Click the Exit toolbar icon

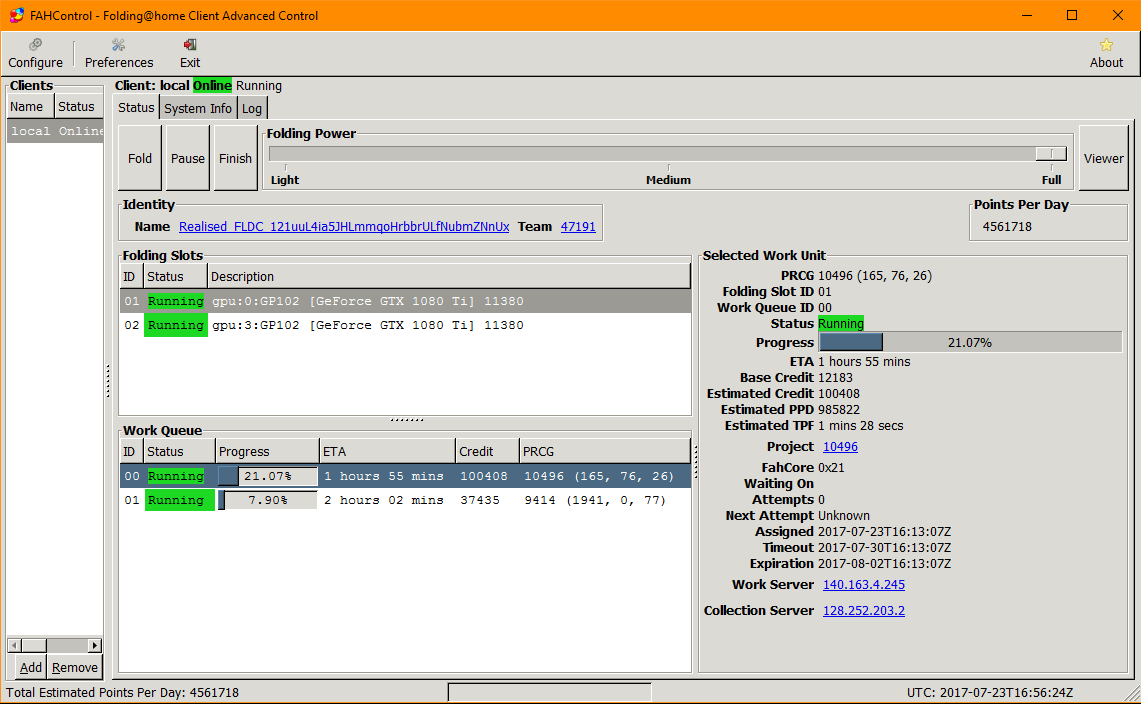pyautogui.click(x=190, y=54)
